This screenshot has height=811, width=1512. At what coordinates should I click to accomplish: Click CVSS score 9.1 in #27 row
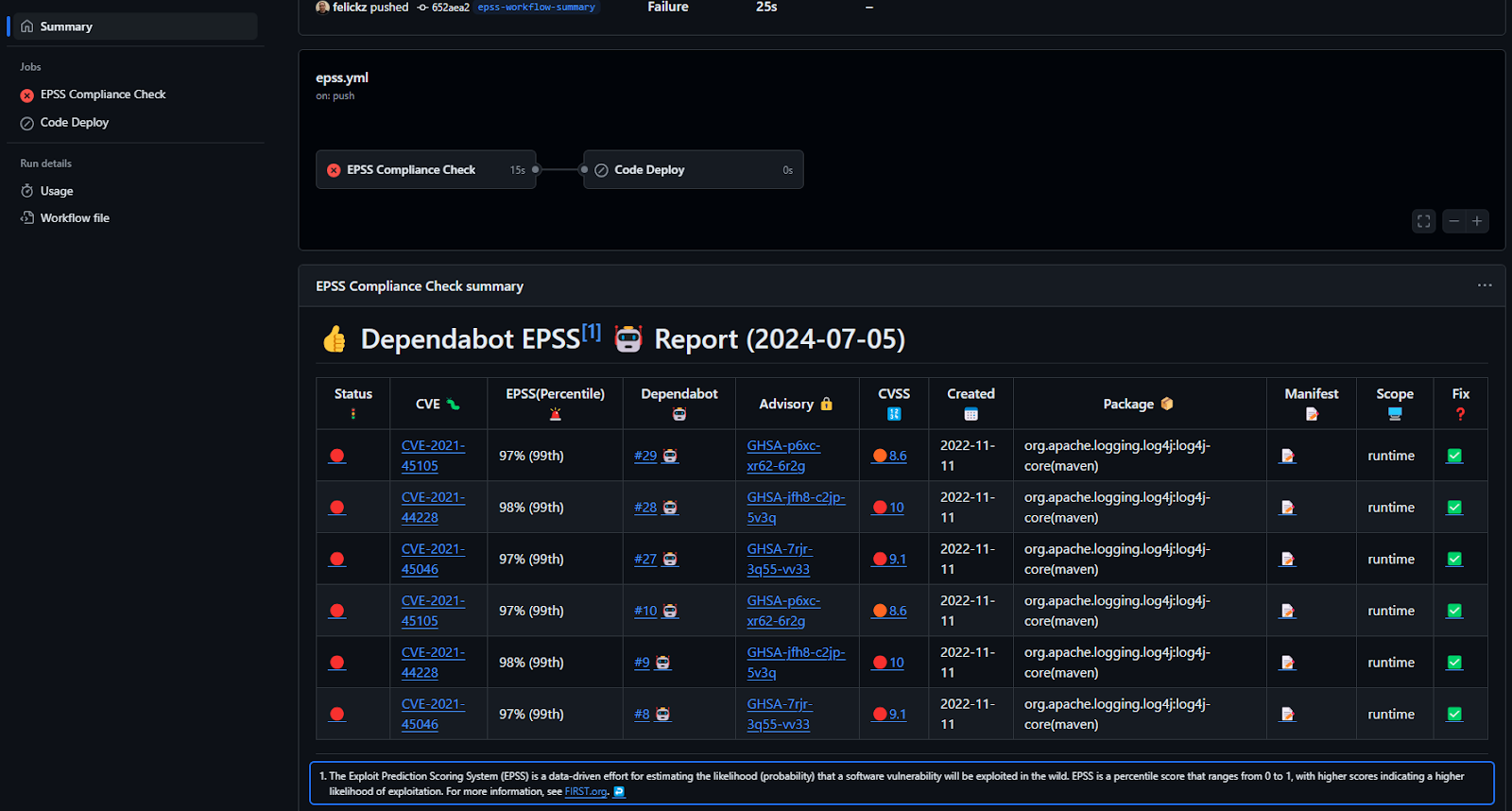(889, 560)
